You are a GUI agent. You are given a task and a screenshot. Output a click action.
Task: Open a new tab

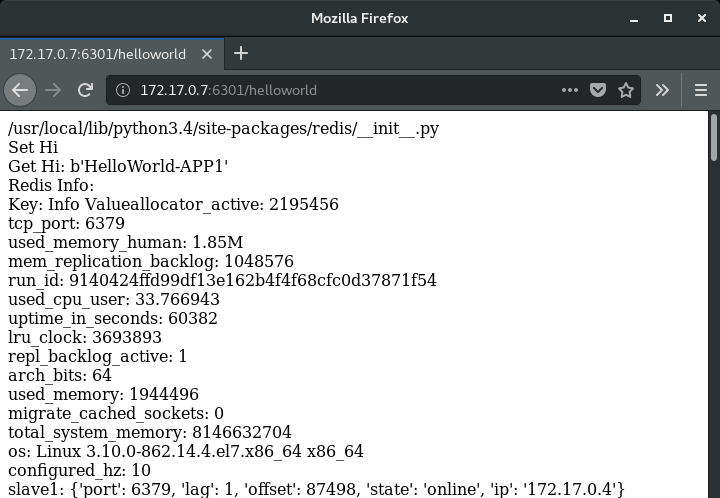point(241,53)
